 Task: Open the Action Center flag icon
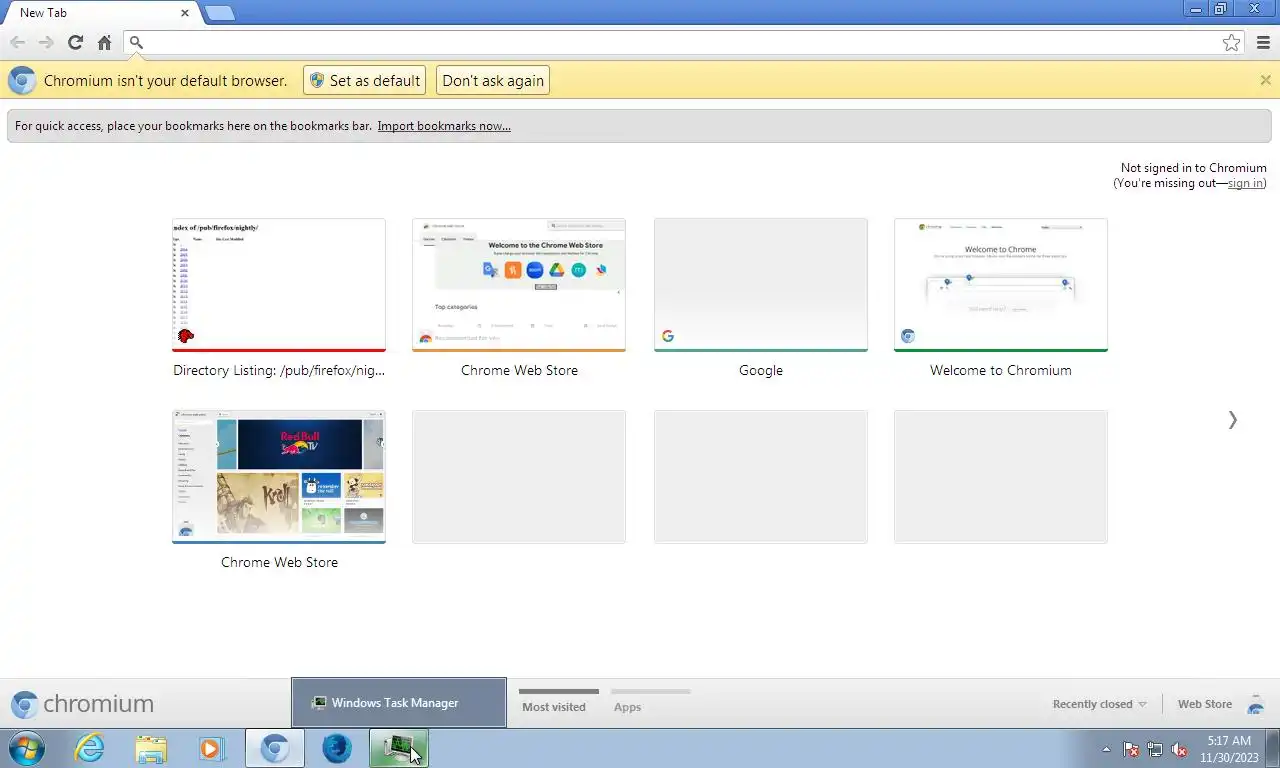pyautogui.click(x=1131, y=749)
